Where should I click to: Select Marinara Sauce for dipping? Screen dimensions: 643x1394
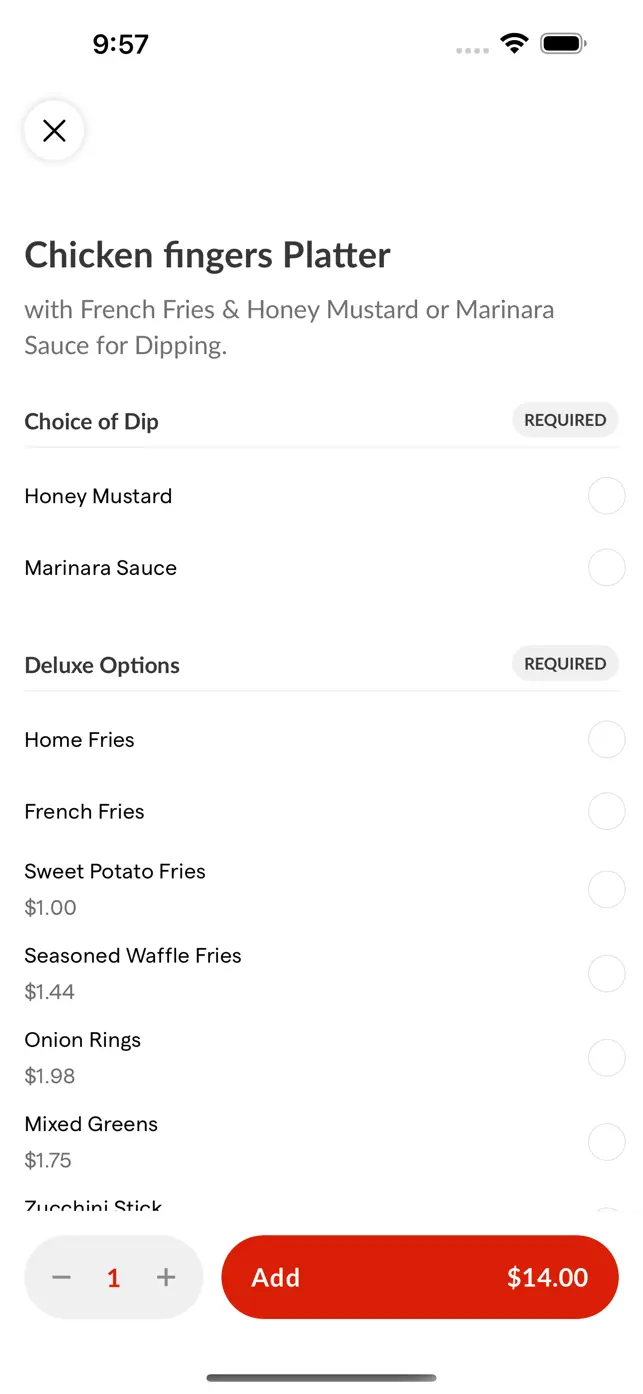click(x=607, y=567)
